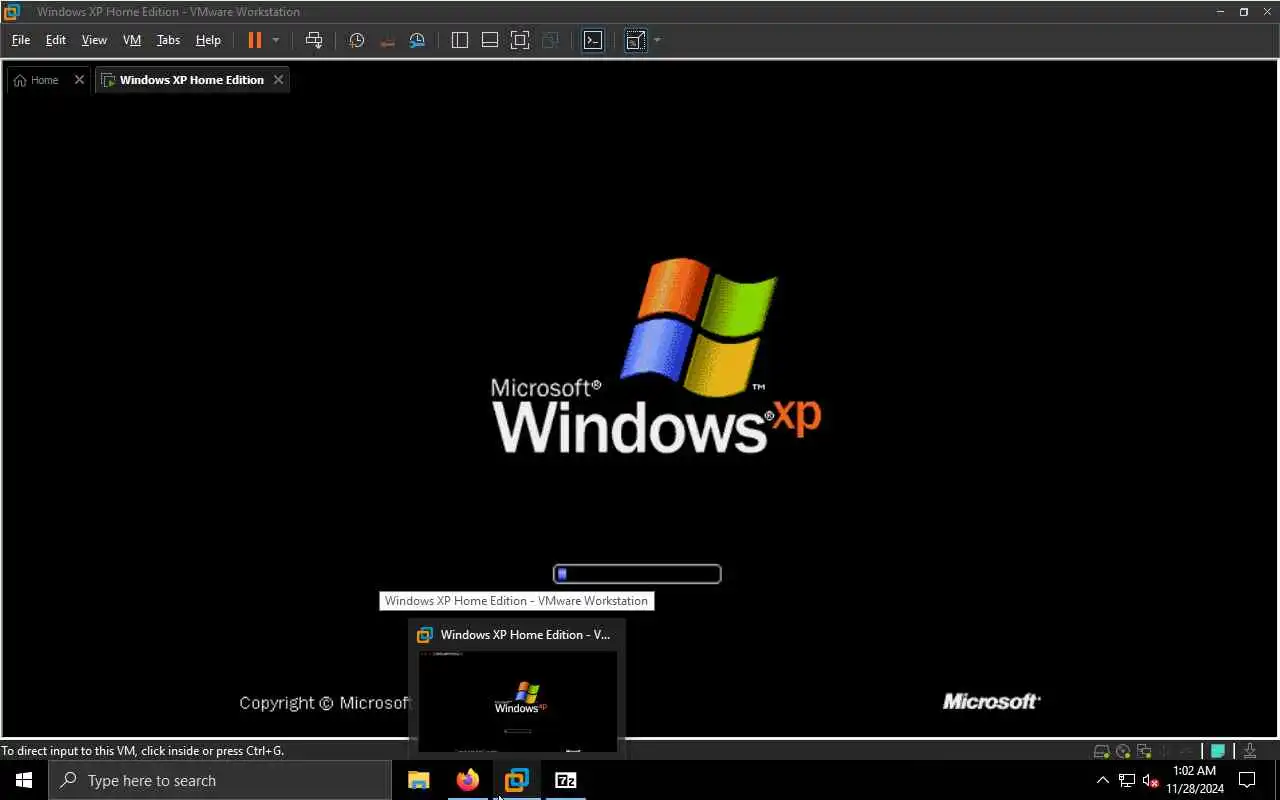Click the VMware Workstation taskbar icon

tap(516, 780)
